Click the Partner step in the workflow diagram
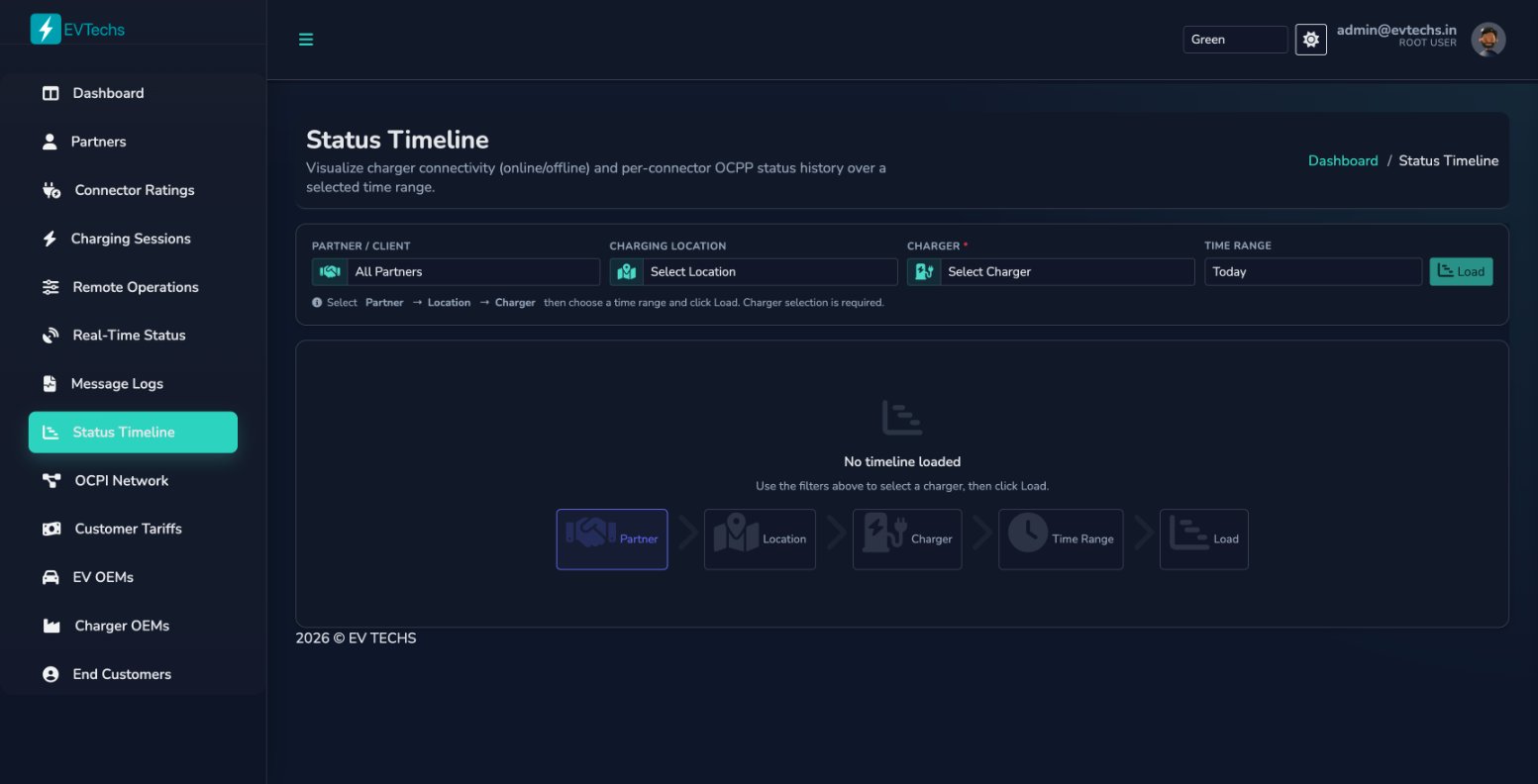 tap(611, 539)
